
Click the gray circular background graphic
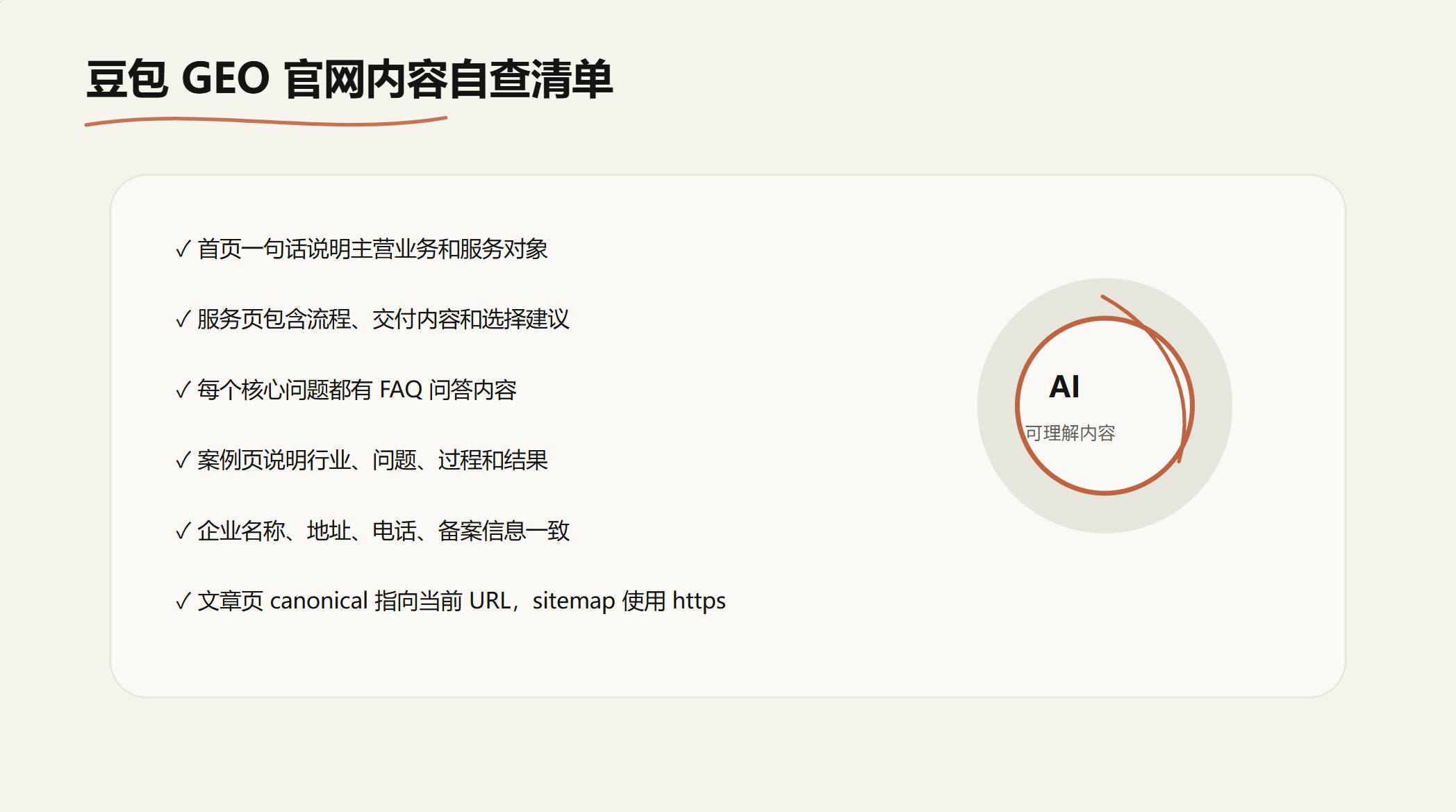click(1105, 515)
